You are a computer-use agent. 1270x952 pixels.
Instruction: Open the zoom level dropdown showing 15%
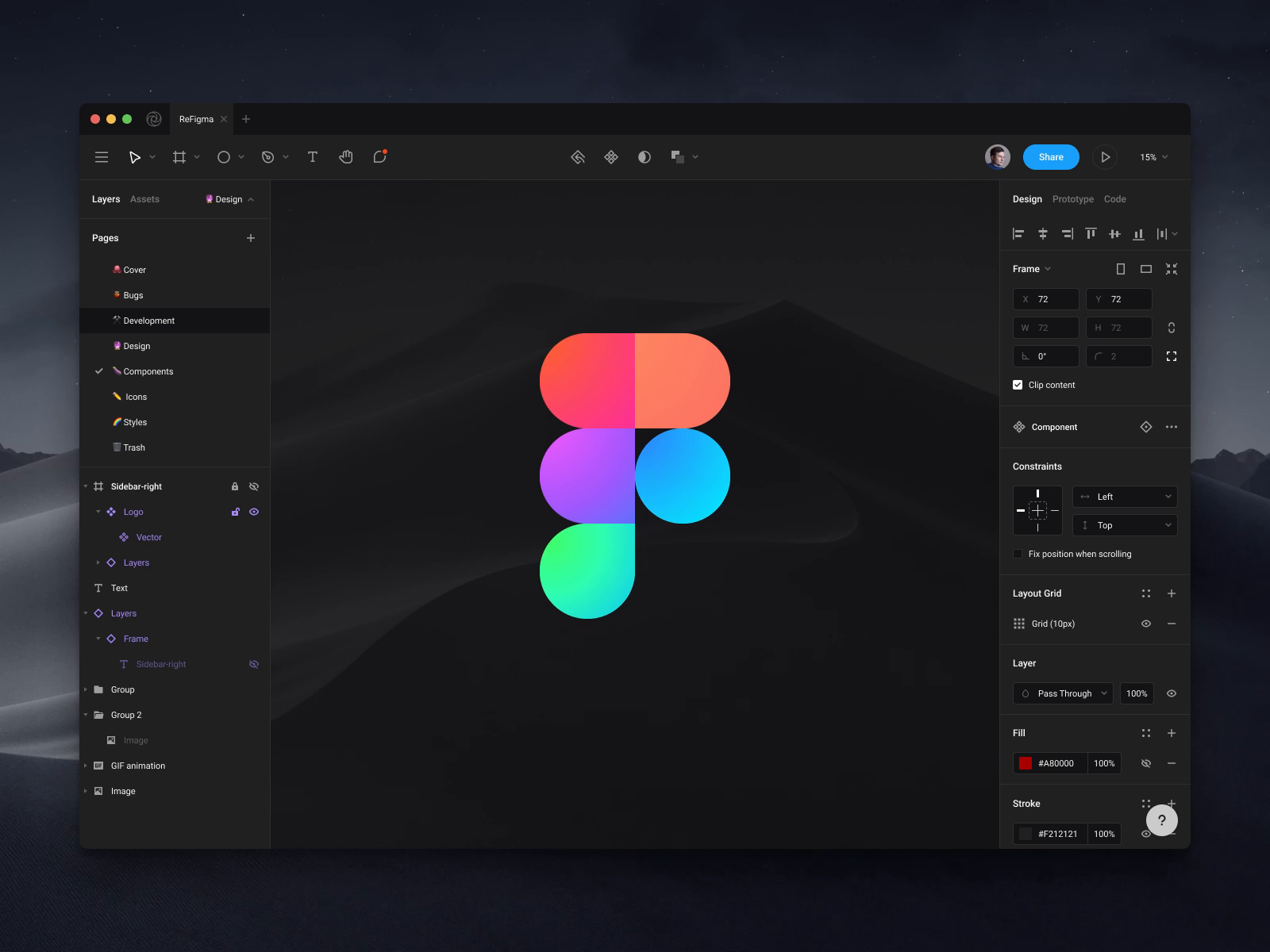click(x=1153, y=157)
